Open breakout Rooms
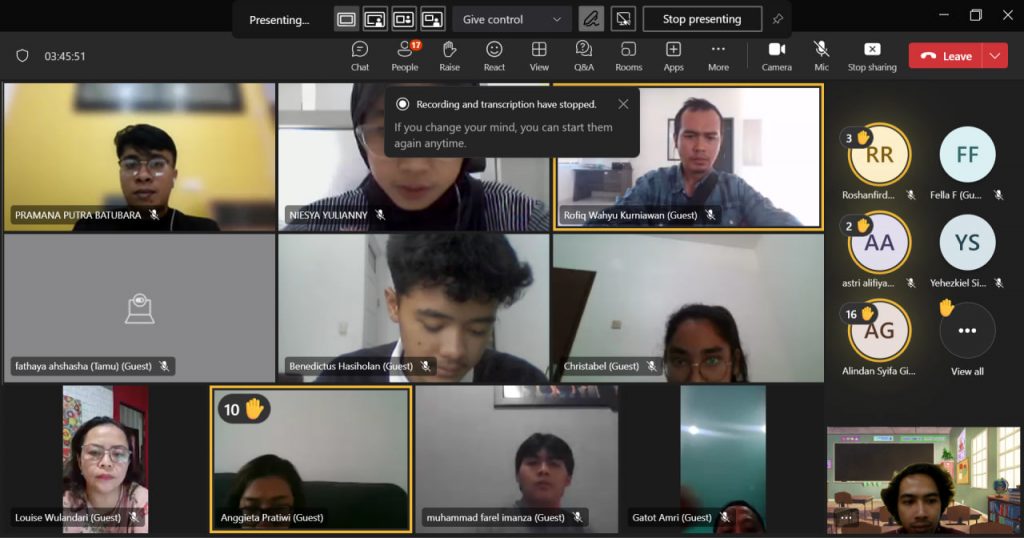Image resolution: width=1024 pixels, height=538 pixels. coord(628,56)
